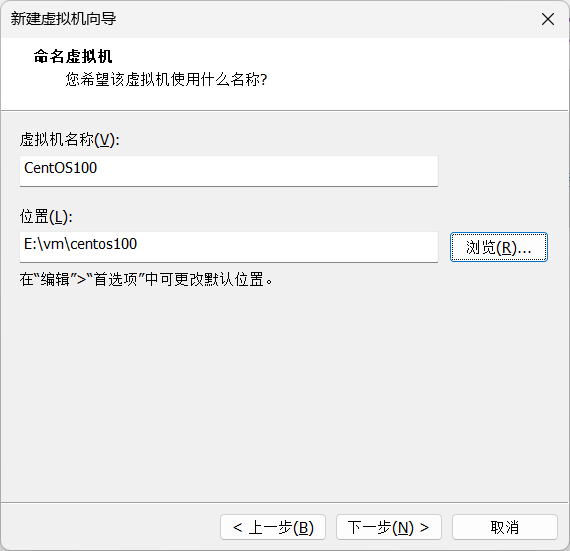Select the 虚拟机名称(V): label
570x551 pixels.
(69, 140)
